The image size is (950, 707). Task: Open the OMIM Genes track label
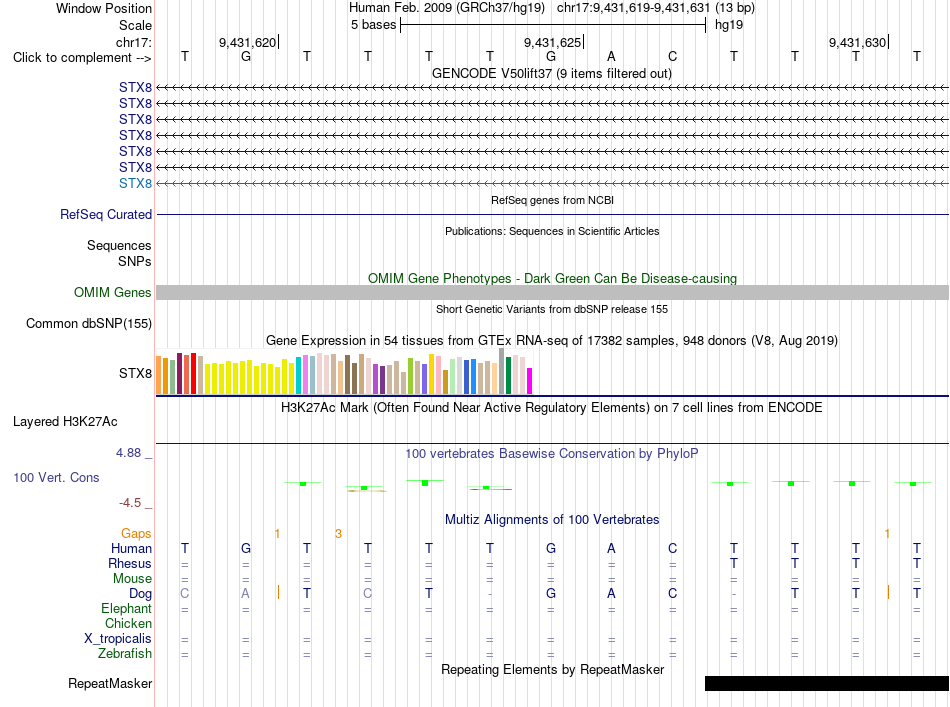(112, 293)
